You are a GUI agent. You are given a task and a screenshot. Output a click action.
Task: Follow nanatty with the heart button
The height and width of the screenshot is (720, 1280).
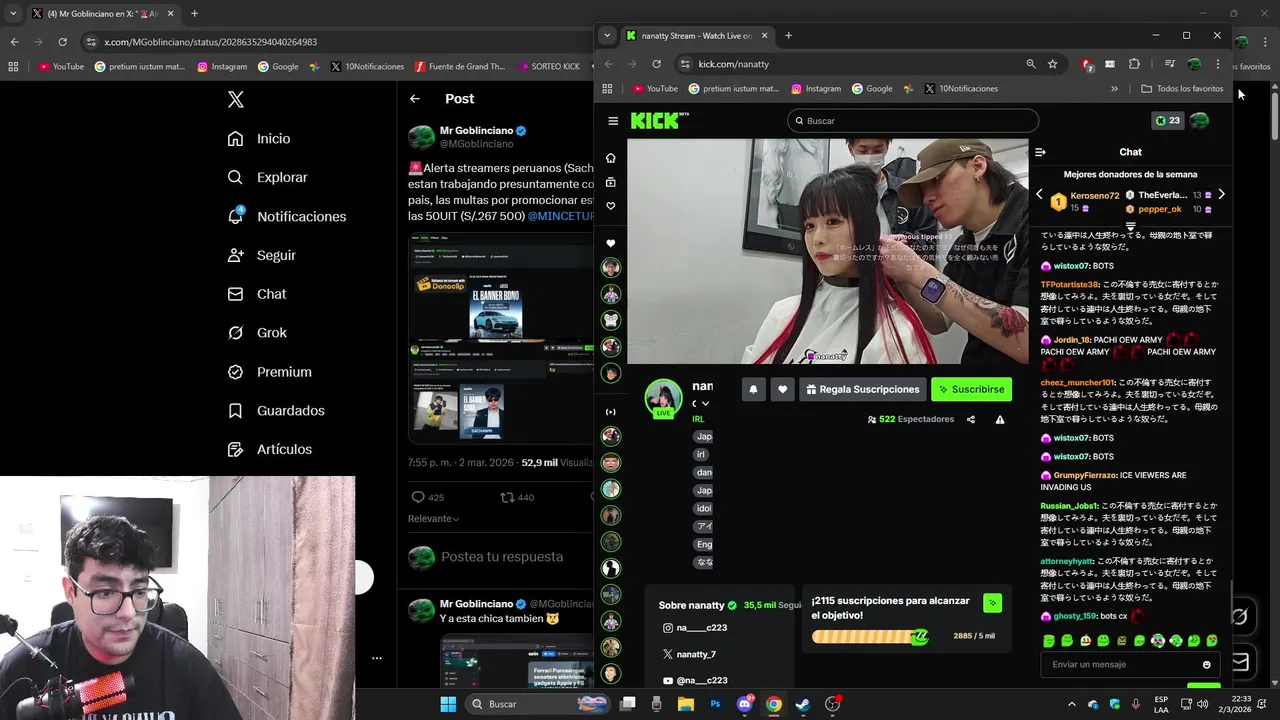[783, 389]
